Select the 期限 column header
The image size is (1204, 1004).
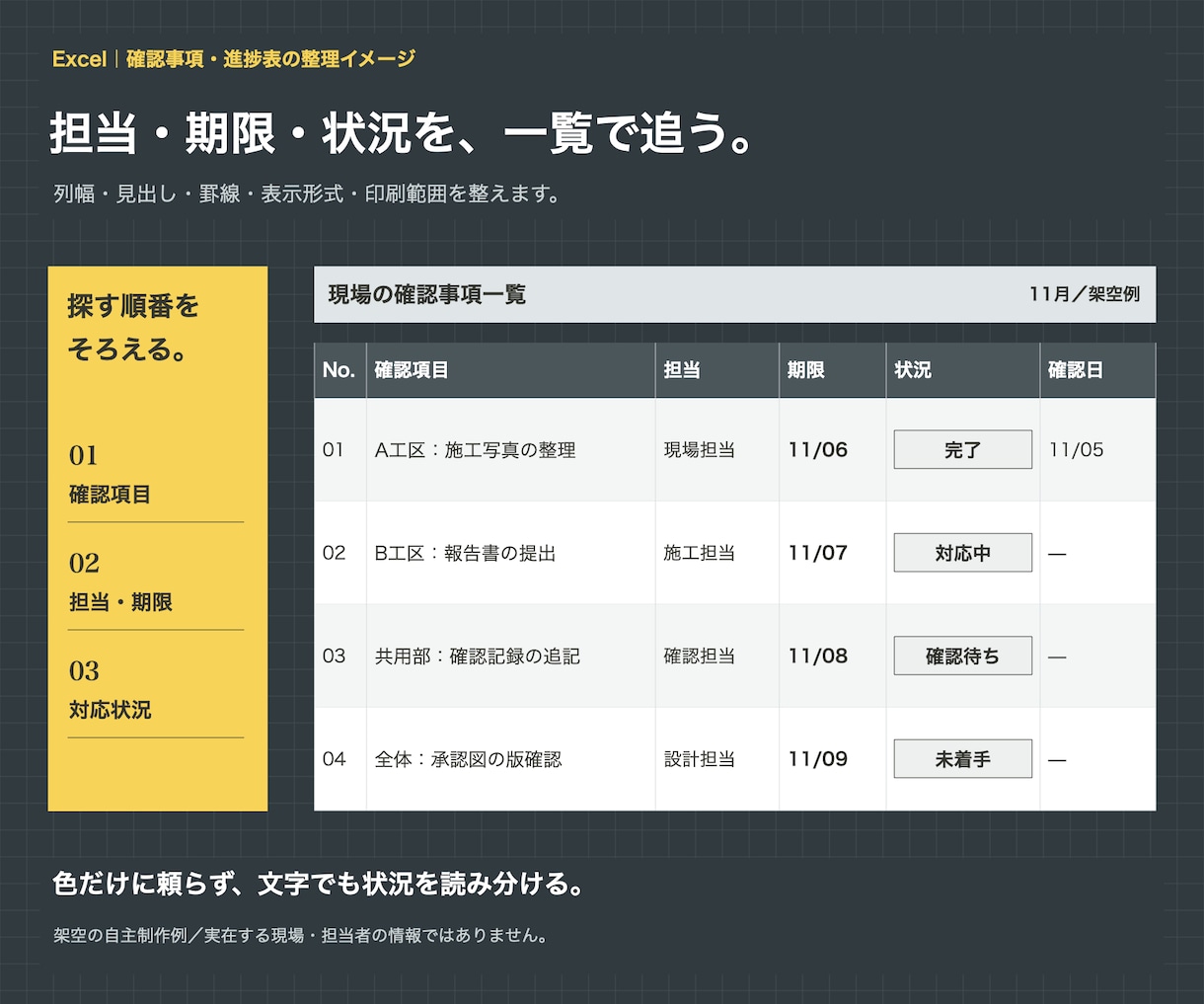pos(832,370)
